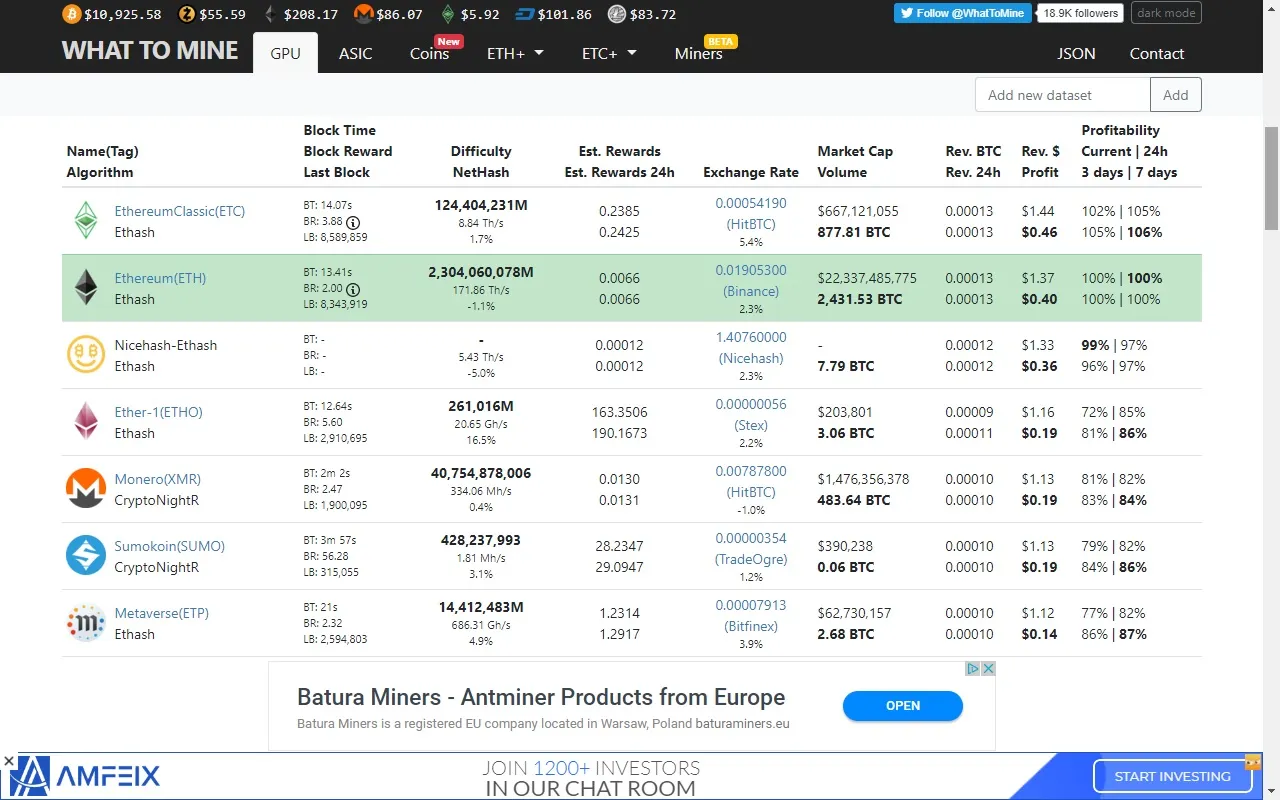Open the Ethereum(ETH) link

[160, 278]
